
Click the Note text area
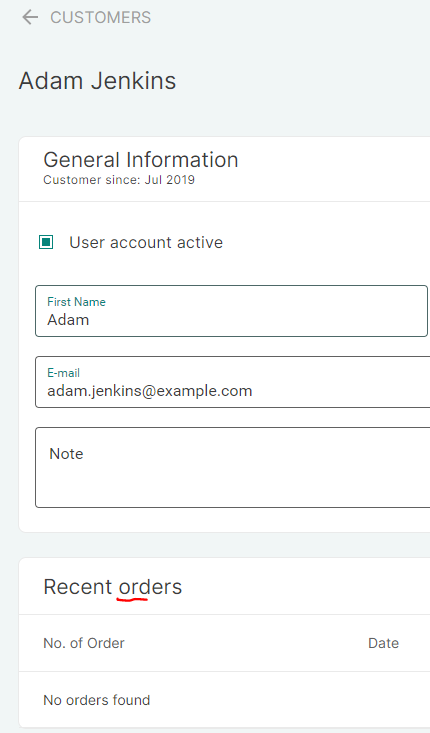coord(232,467)
